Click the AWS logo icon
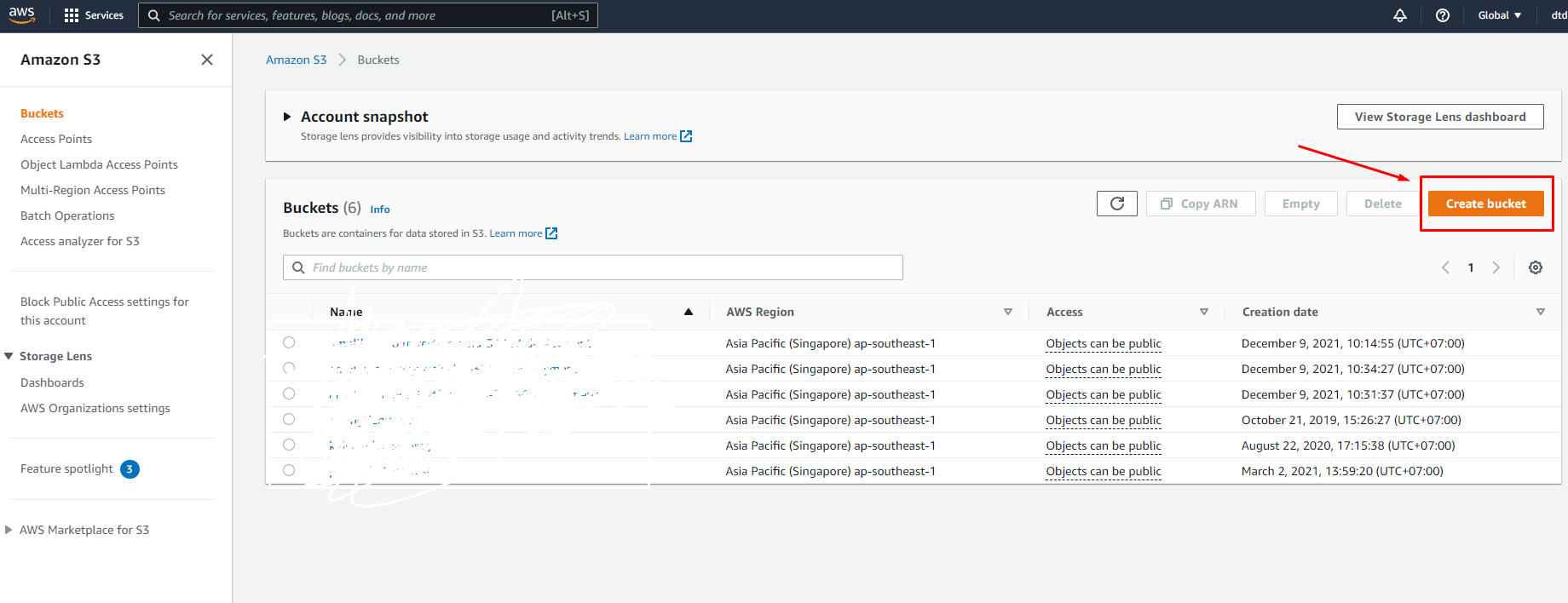Image resolution: width=1568 pixels, height=603 pixels. (x=22, y=14)
